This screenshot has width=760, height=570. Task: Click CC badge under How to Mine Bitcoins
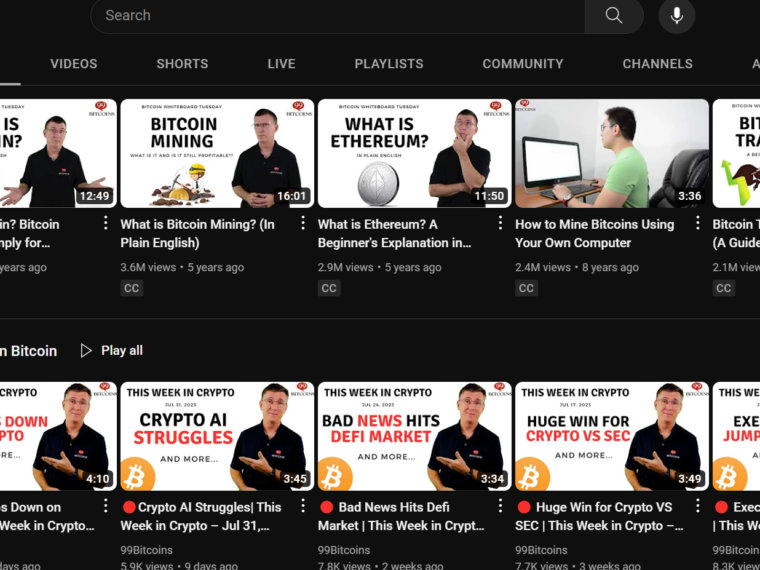click(526, 288)
